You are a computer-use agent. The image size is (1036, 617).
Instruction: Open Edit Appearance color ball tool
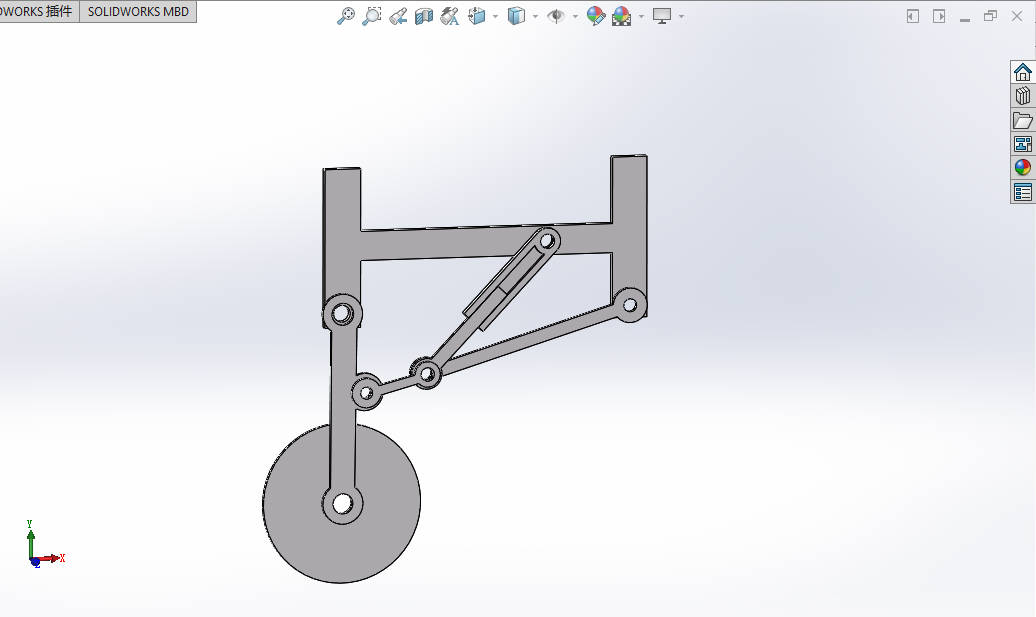click(x=595, y=16)
